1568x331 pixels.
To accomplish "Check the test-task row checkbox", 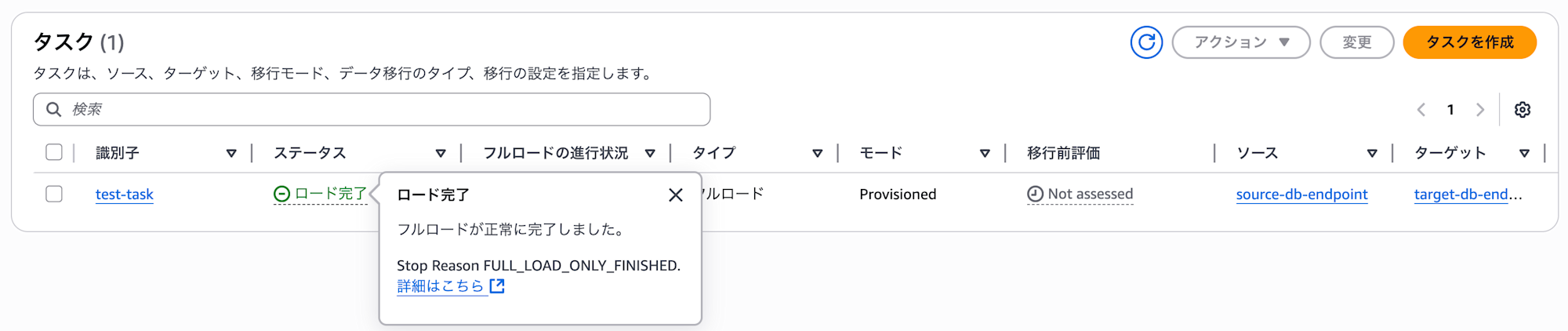I will (x=54, y=194).
